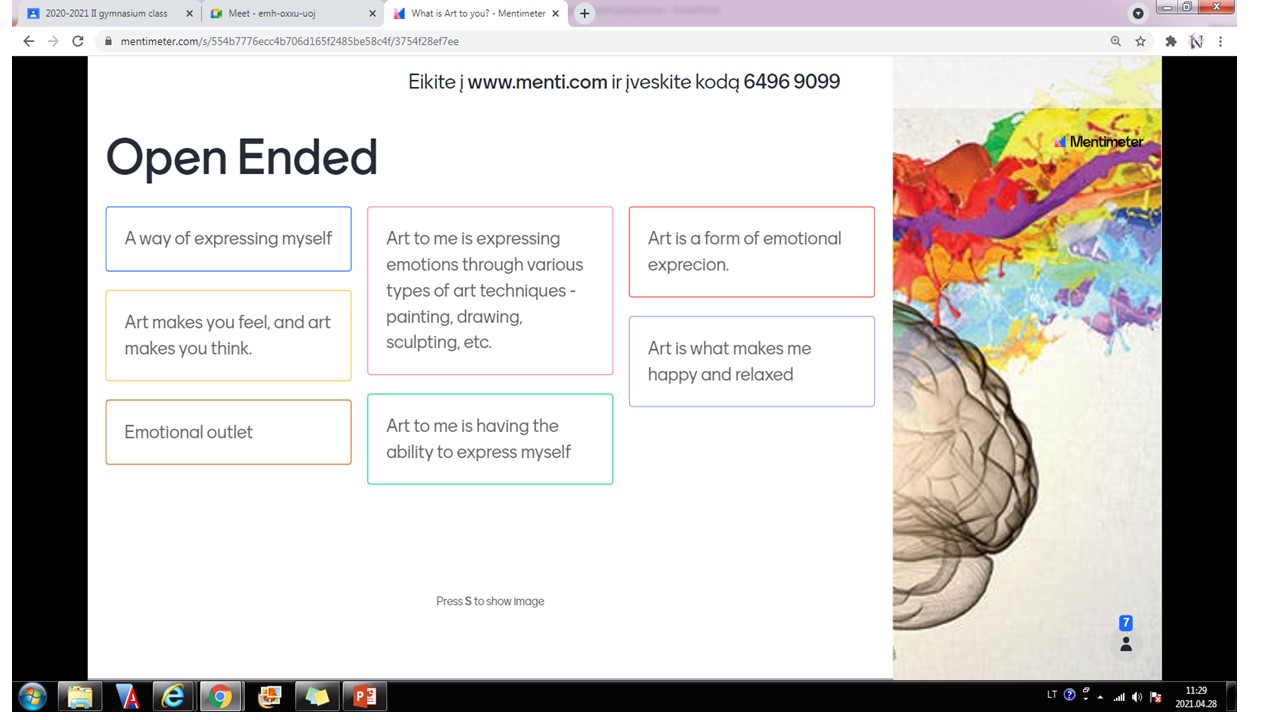Open the Chrome profile avatar
Viewport: 1280px width, 720px height.
point(1195,42)
